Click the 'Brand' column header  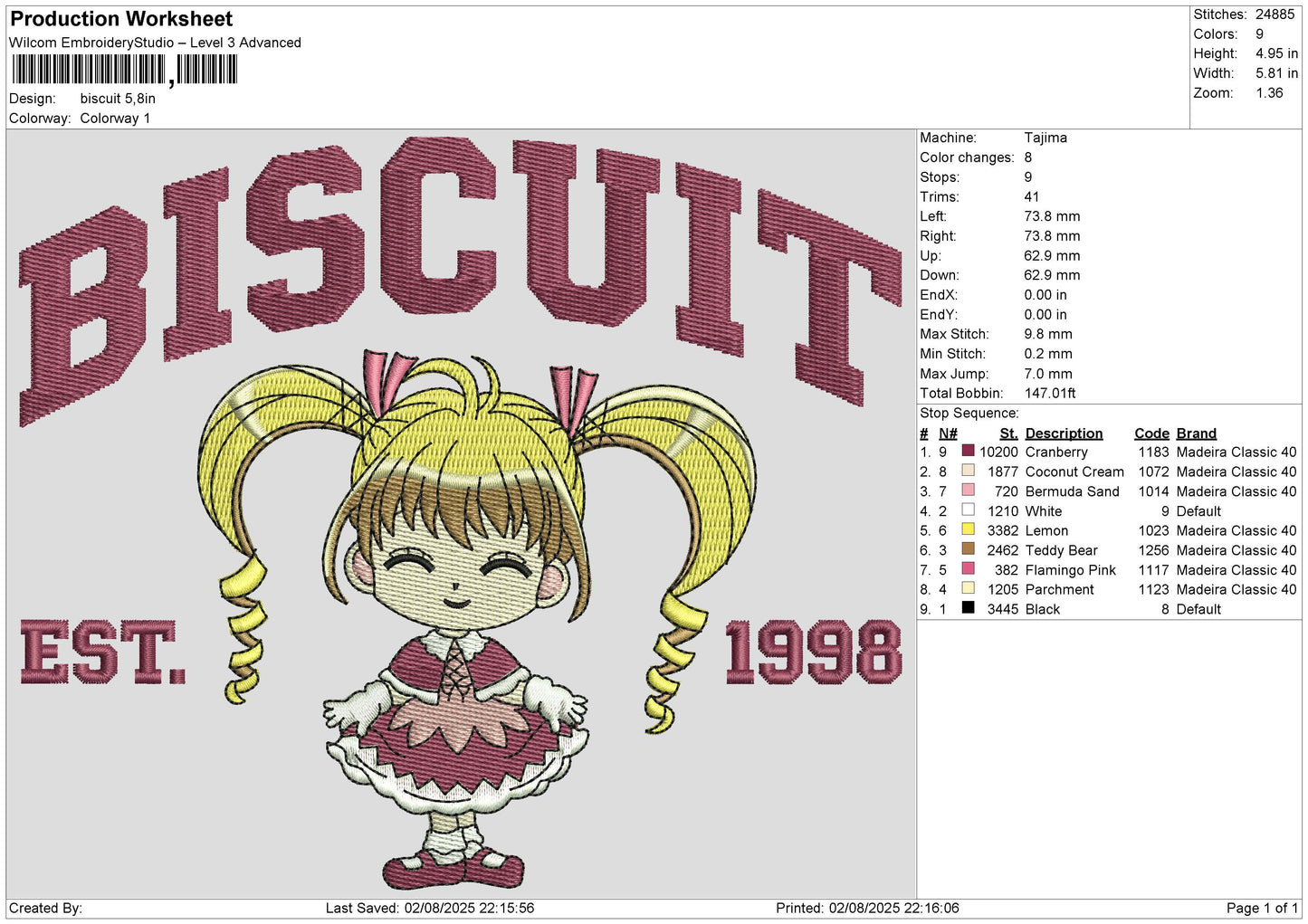point(1196,433)
